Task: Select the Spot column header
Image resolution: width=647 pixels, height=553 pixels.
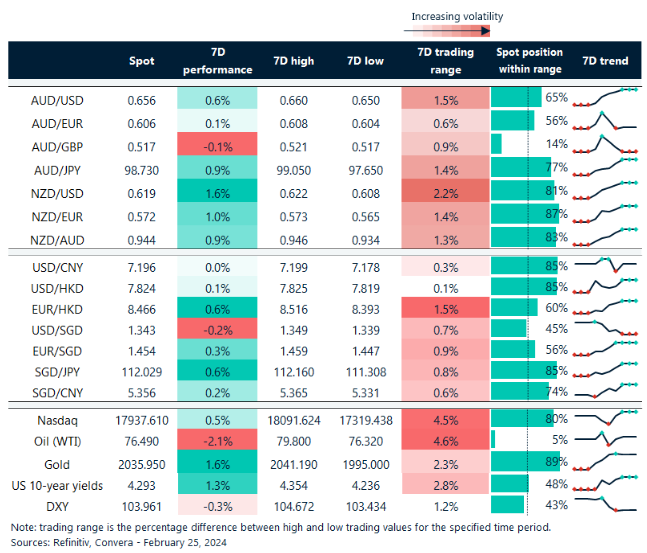Action: coord(142,61)
